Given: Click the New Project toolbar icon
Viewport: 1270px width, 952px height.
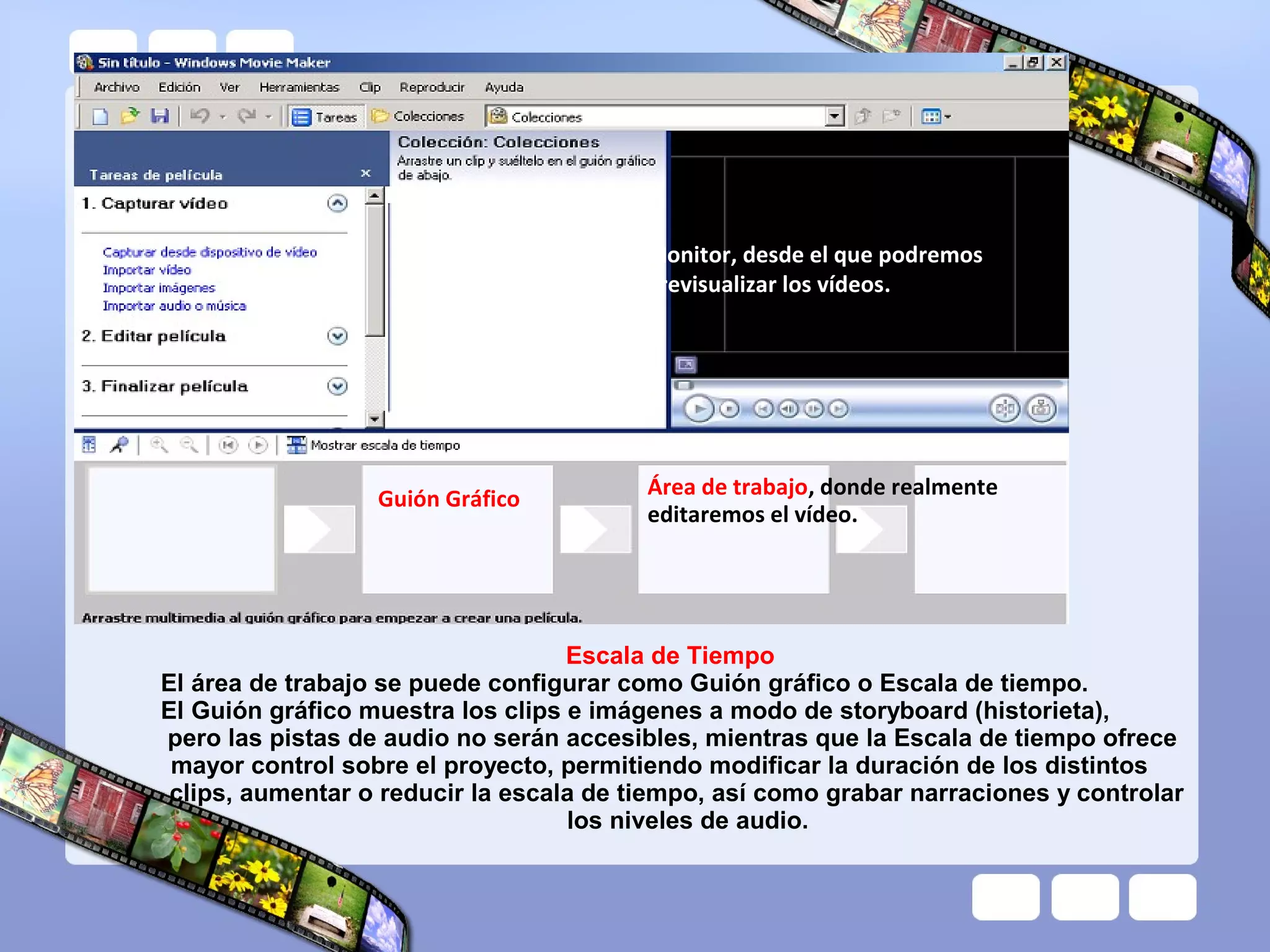Looking at the screenshot, I should pos(100,117).
